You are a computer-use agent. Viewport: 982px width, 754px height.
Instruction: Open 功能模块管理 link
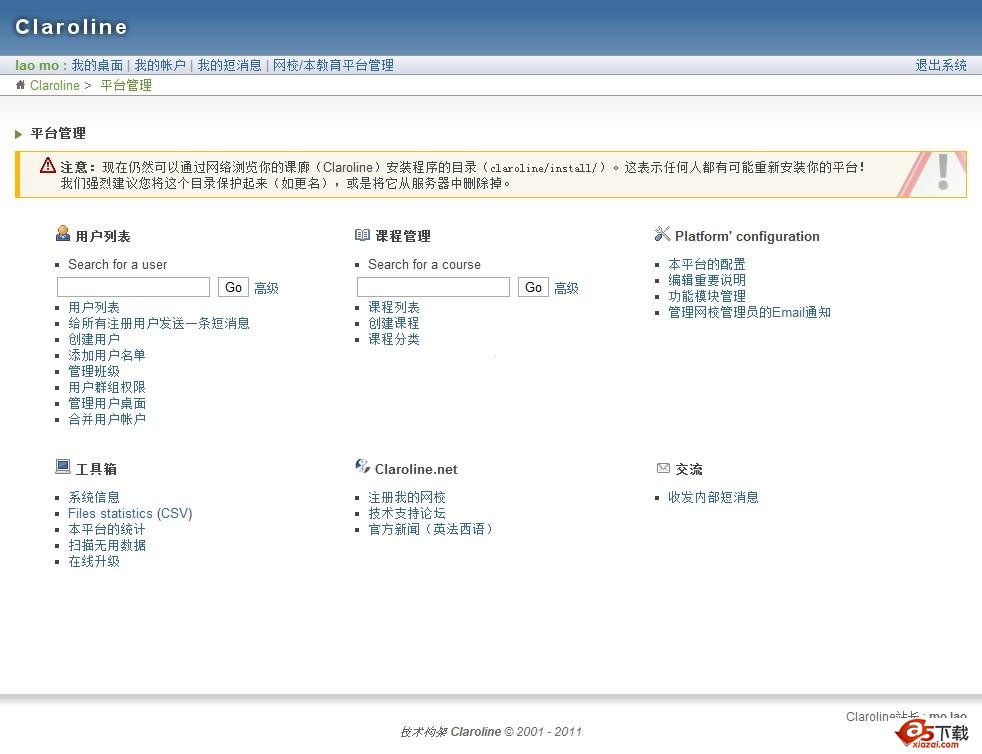coord(706,296)
